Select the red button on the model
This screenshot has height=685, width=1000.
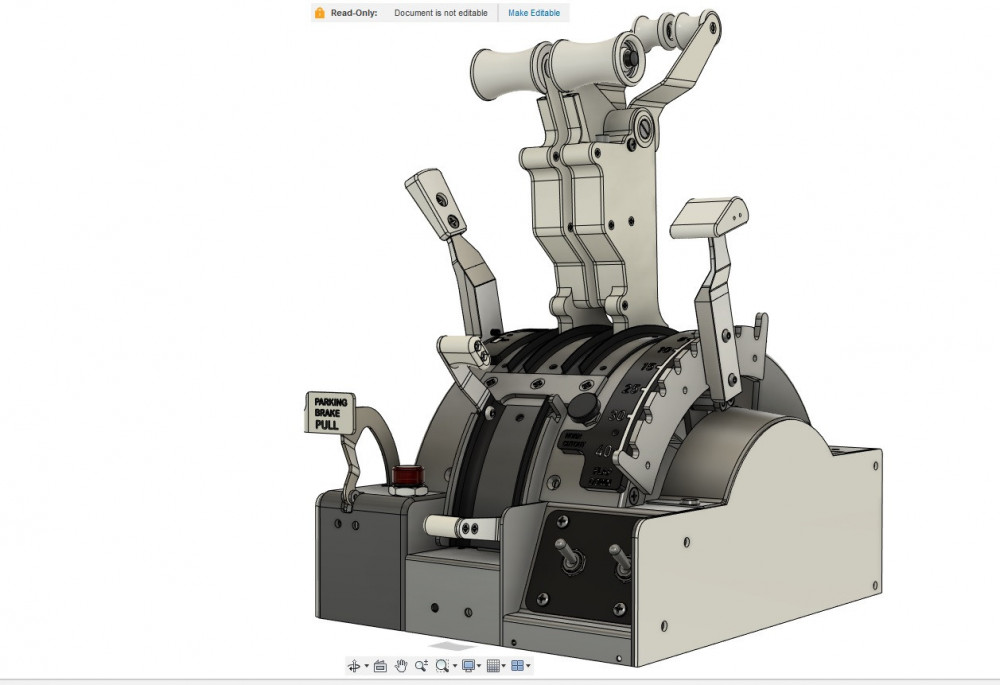tap(406, 474)
